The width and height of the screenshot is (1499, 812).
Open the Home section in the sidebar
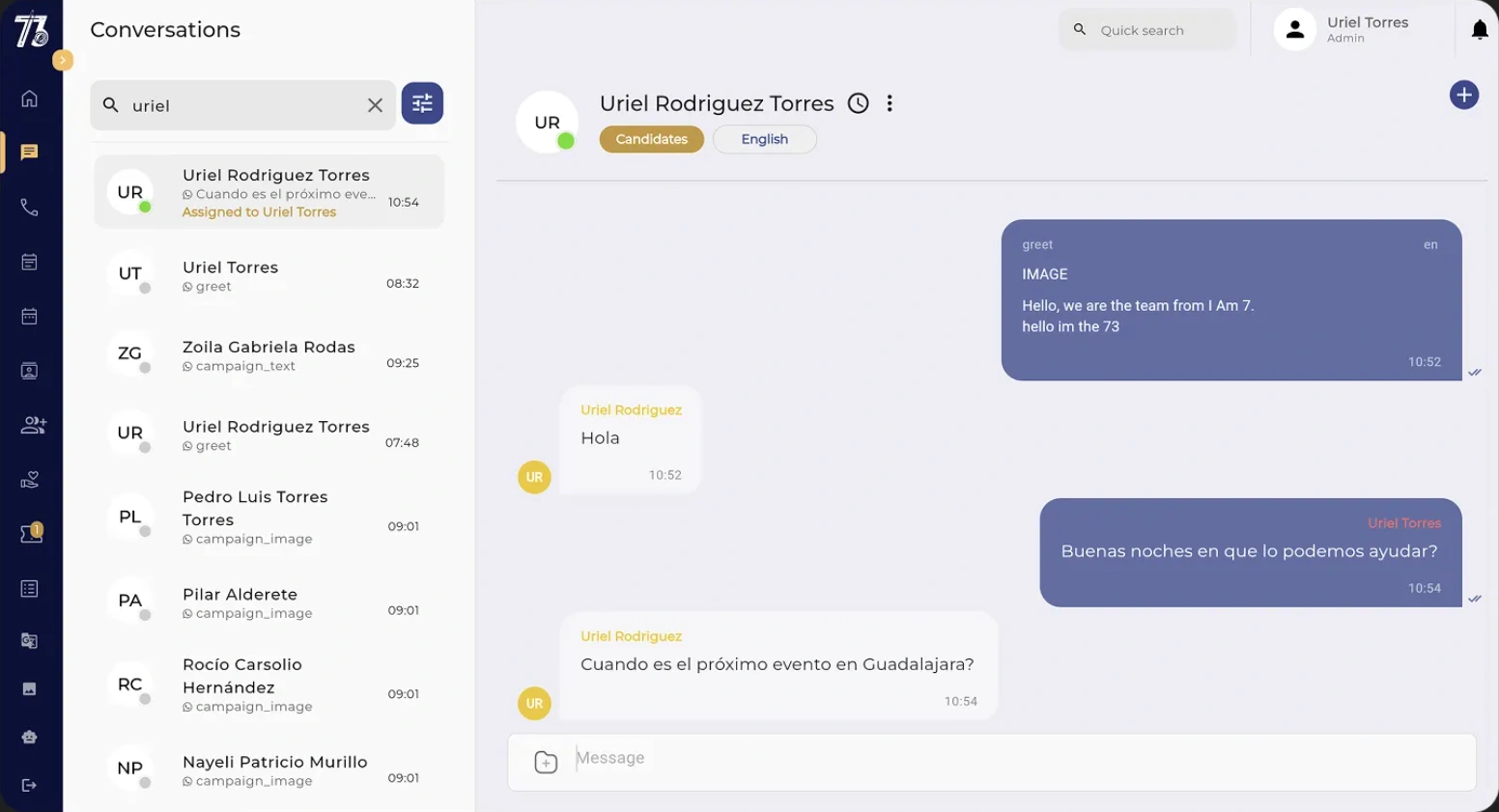tap(30, 98)
